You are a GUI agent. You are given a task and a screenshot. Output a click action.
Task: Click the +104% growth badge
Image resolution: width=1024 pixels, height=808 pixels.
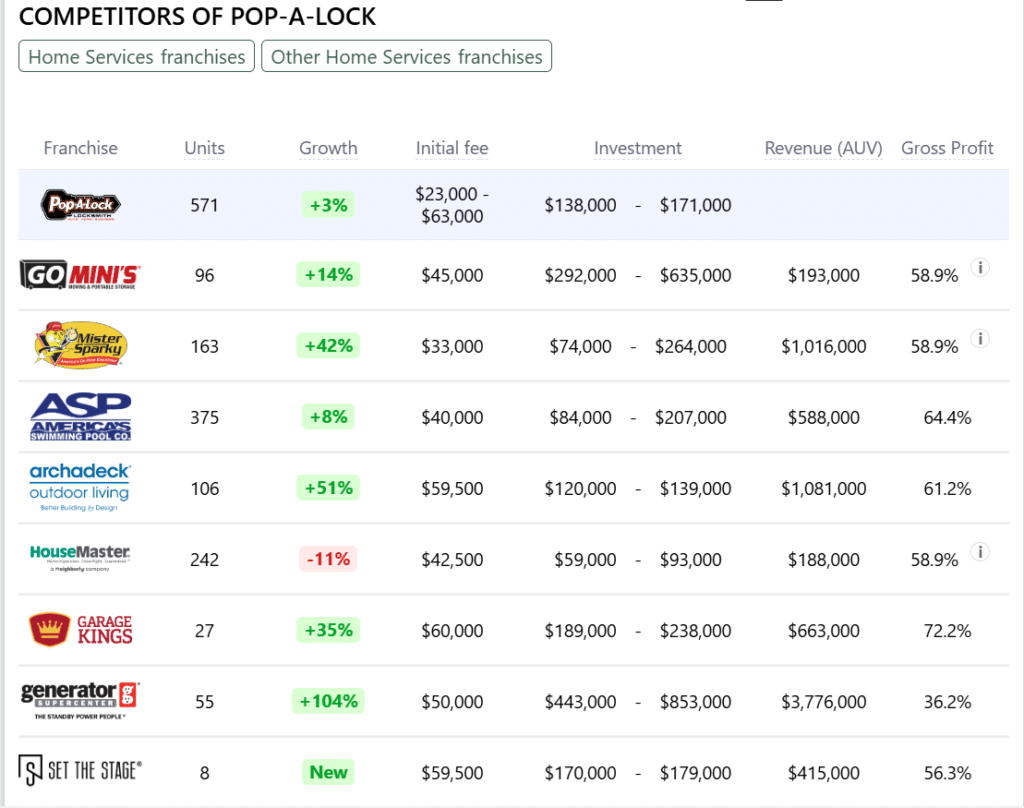(328, 702)
